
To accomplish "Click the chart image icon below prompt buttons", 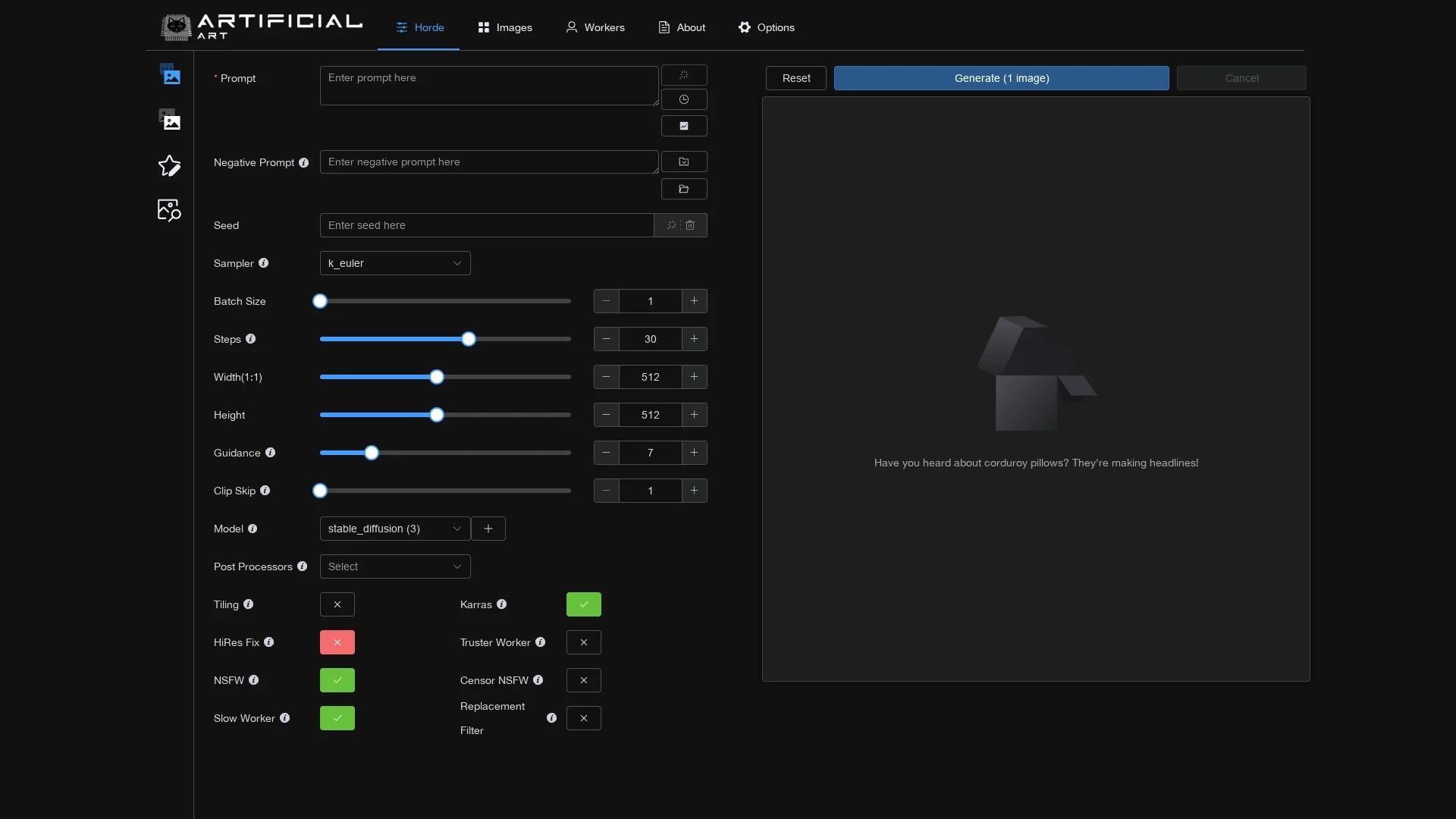I will pos(684,126).
